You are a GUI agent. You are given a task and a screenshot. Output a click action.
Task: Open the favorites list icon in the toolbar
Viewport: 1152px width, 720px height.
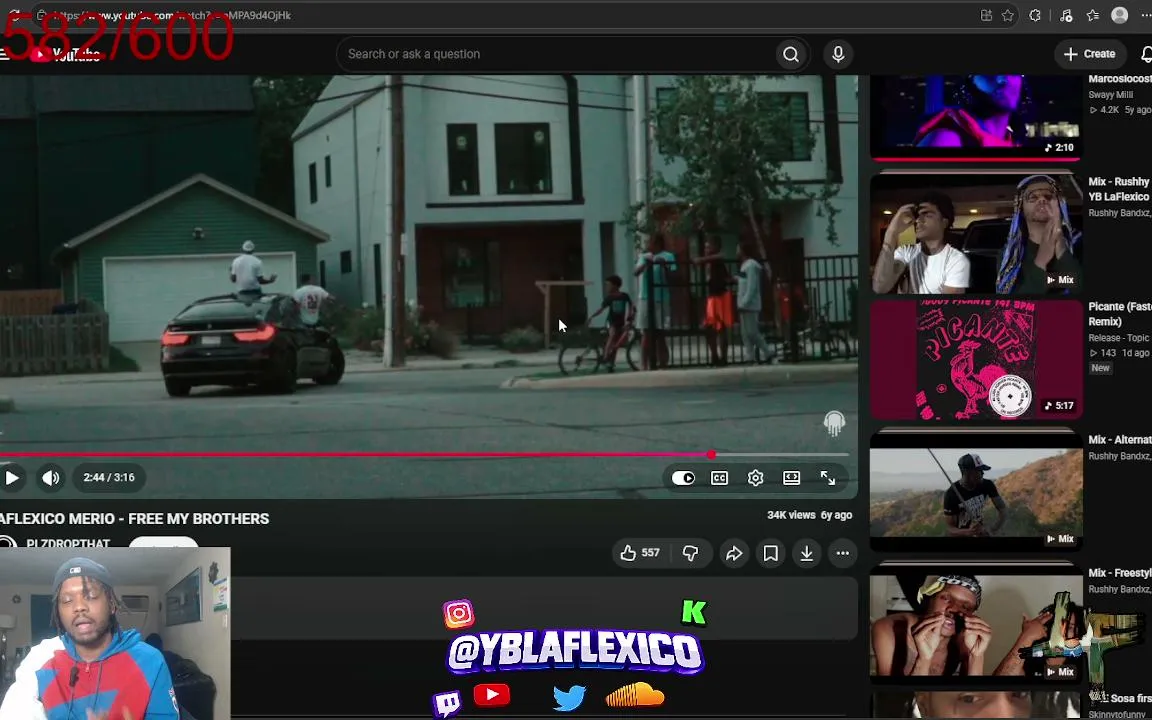tap(1093, 15)
